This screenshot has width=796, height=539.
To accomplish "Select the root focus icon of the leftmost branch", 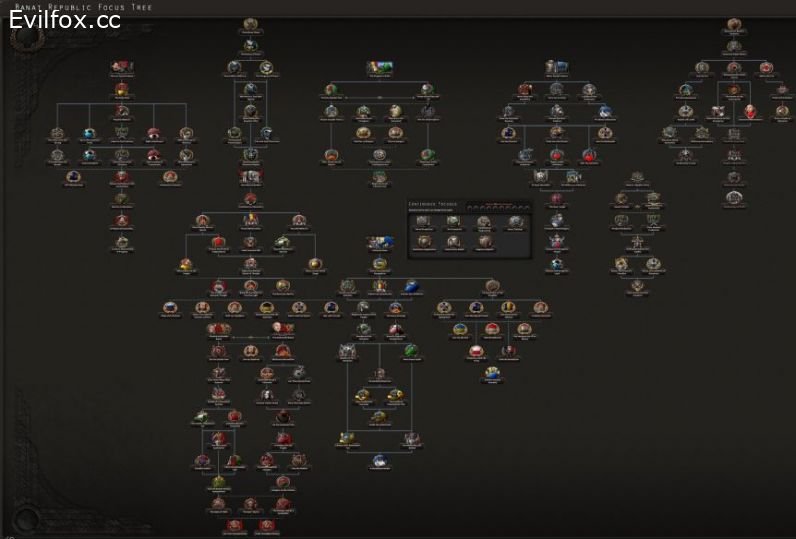I will pyautogui.click(x=122, y=68).
